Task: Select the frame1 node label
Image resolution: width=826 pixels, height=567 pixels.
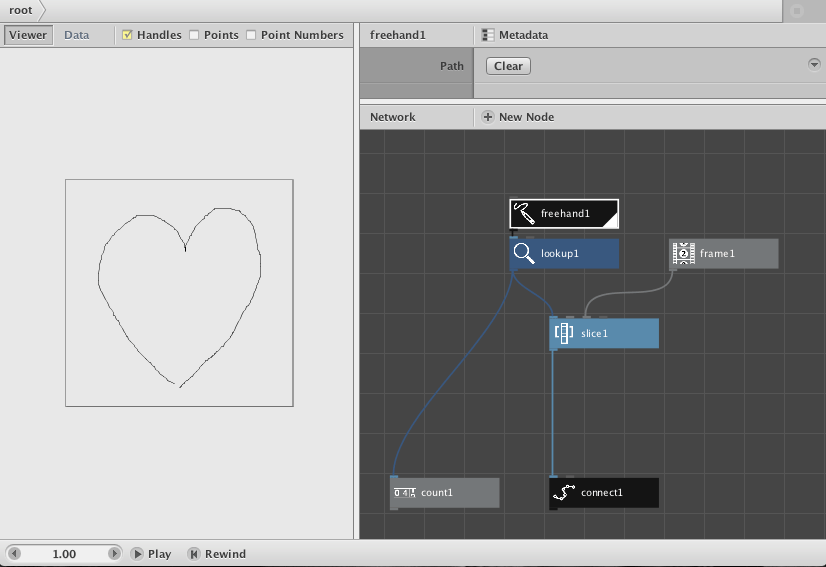Action: click(x=717, y=253)
